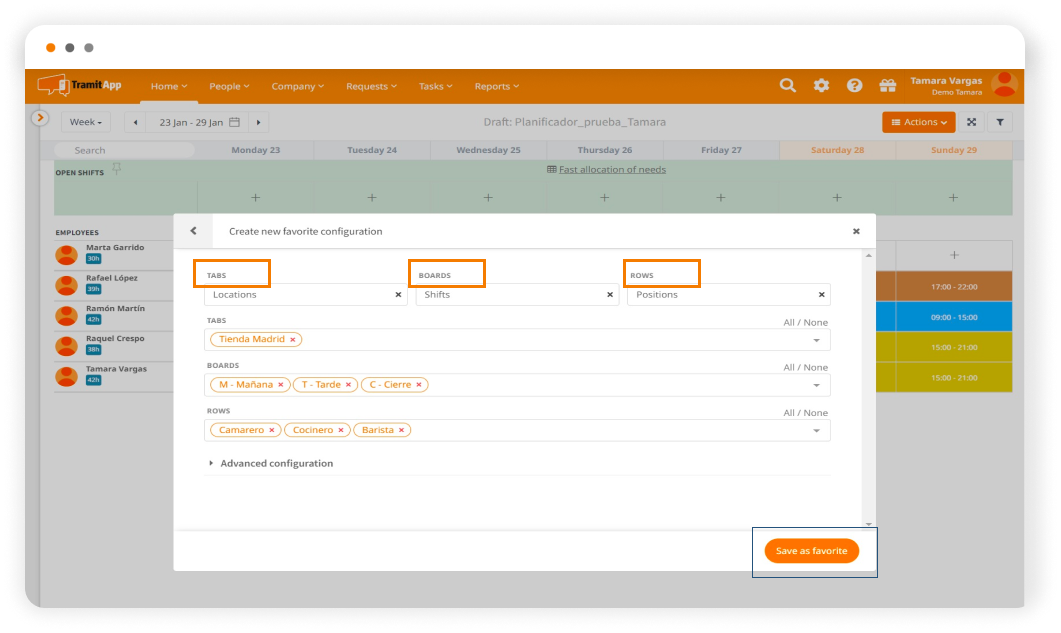This screenshot has height=633, width=1061.
Task: Open the gift box icon
Action: point(887,86)
